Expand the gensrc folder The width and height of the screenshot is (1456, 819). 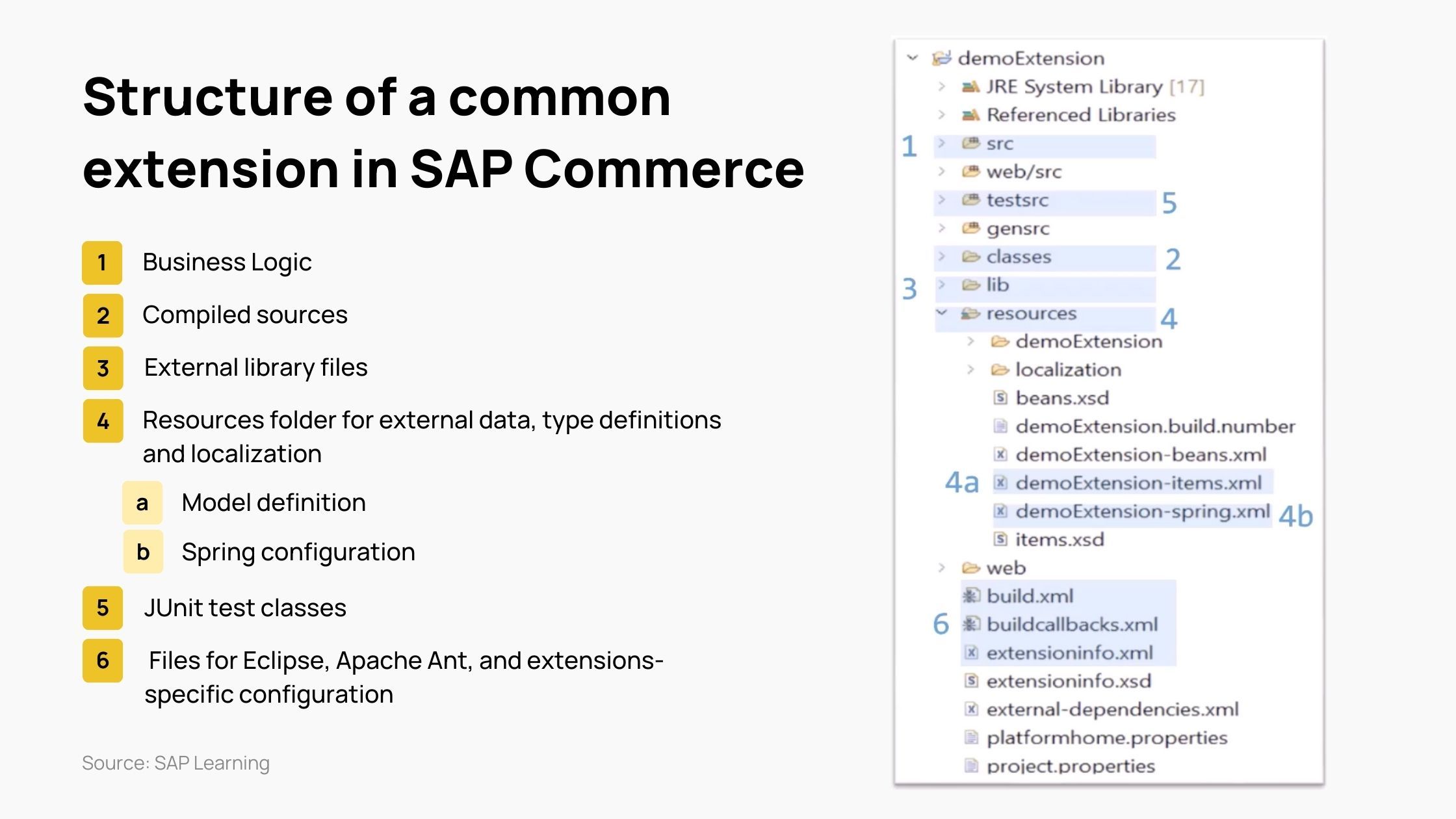click(941, 228)
